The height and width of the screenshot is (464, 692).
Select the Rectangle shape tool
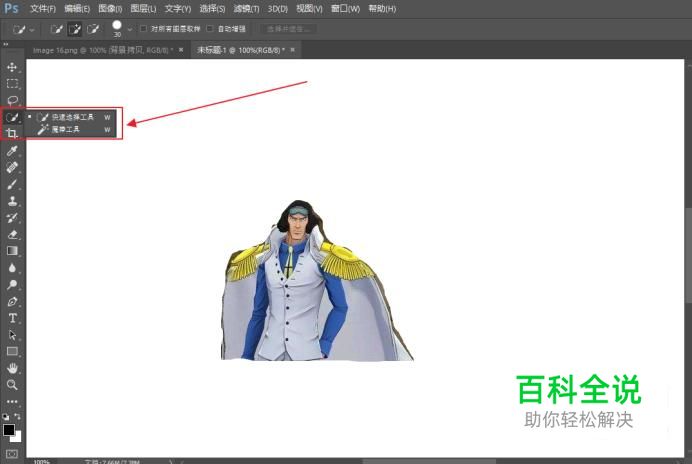pos(12,351)
